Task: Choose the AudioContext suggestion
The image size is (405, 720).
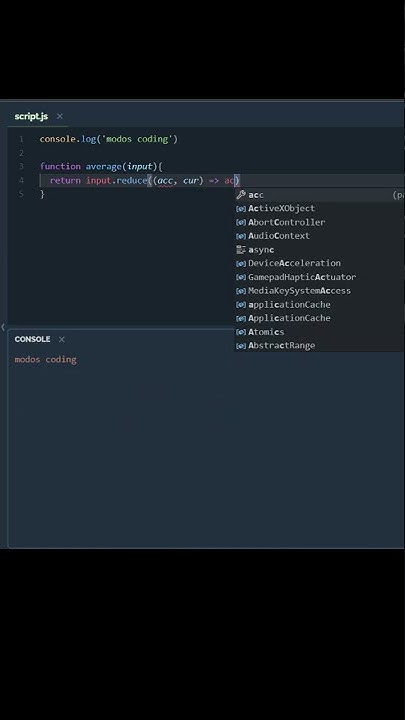Action: (x=320, y=236)
